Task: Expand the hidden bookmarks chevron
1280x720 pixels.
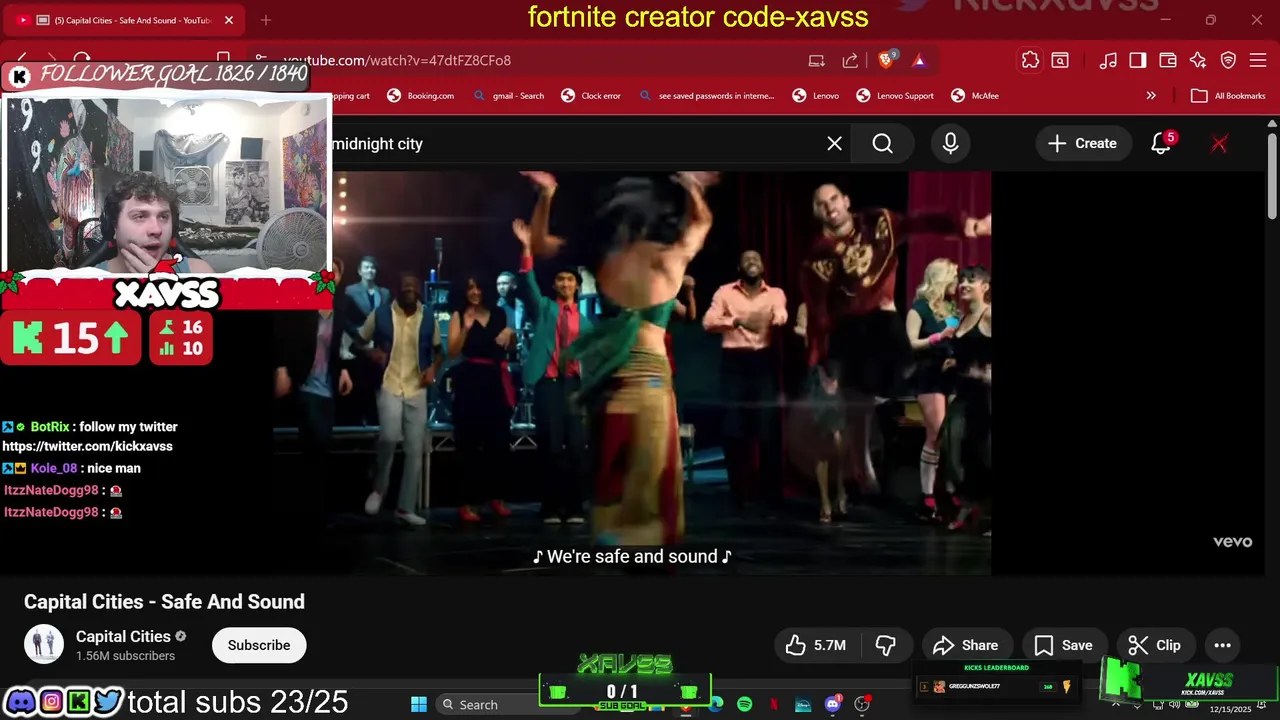Action: tap(1151, 96)
